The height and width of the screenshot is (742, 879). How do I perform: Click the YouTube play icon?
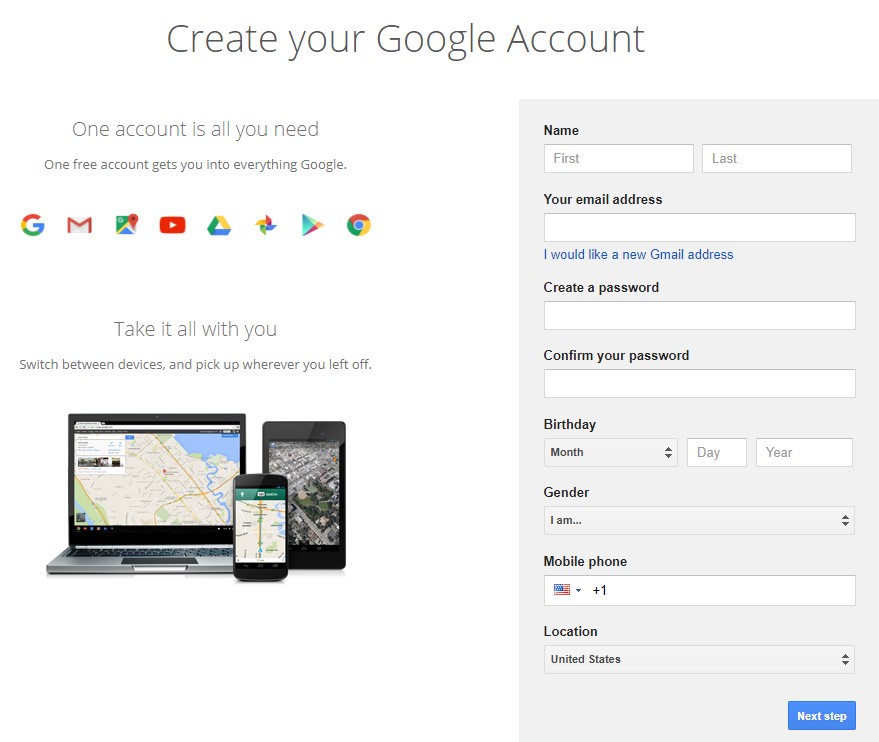click(172, 225)
